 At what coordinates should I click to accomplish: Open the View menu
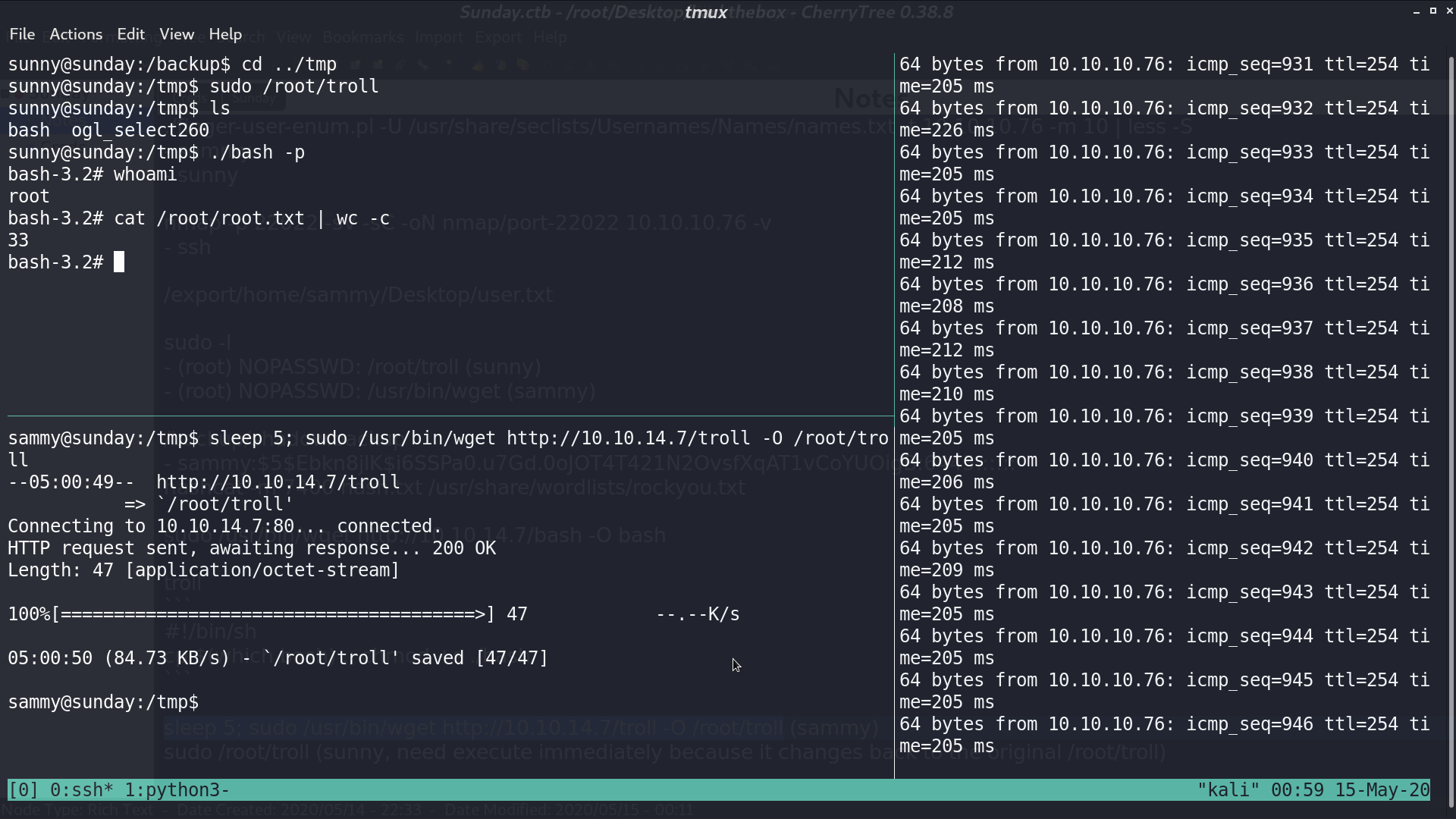177,34
